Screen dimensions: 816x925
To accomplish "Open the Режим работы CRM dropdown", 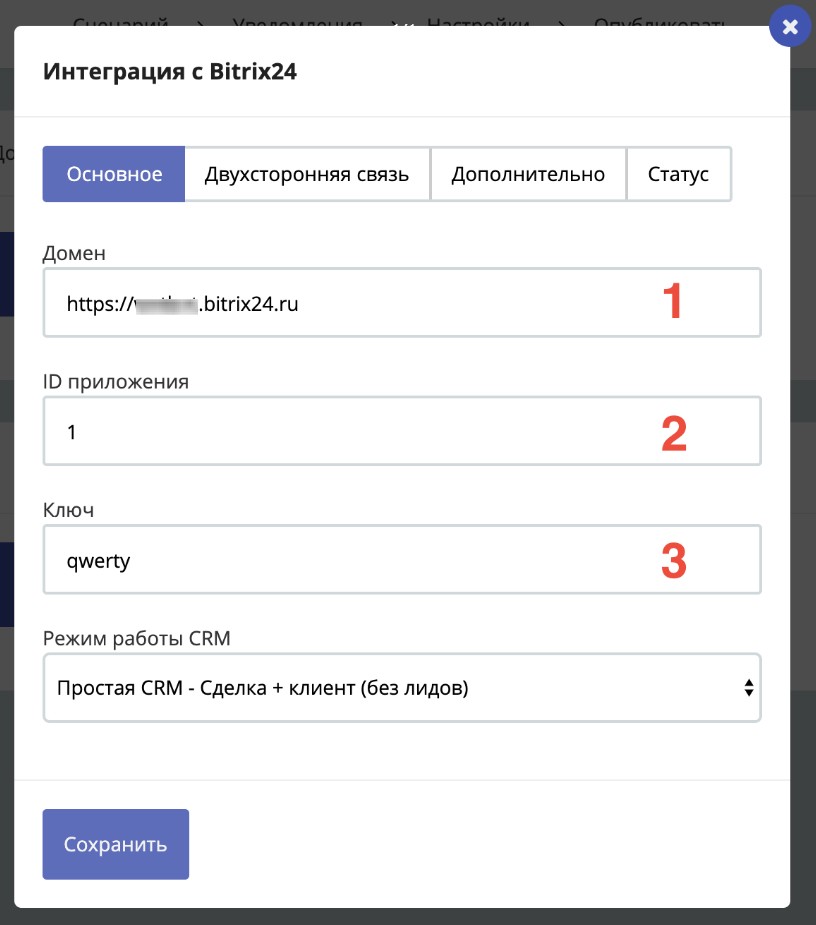I will (400, 688).
